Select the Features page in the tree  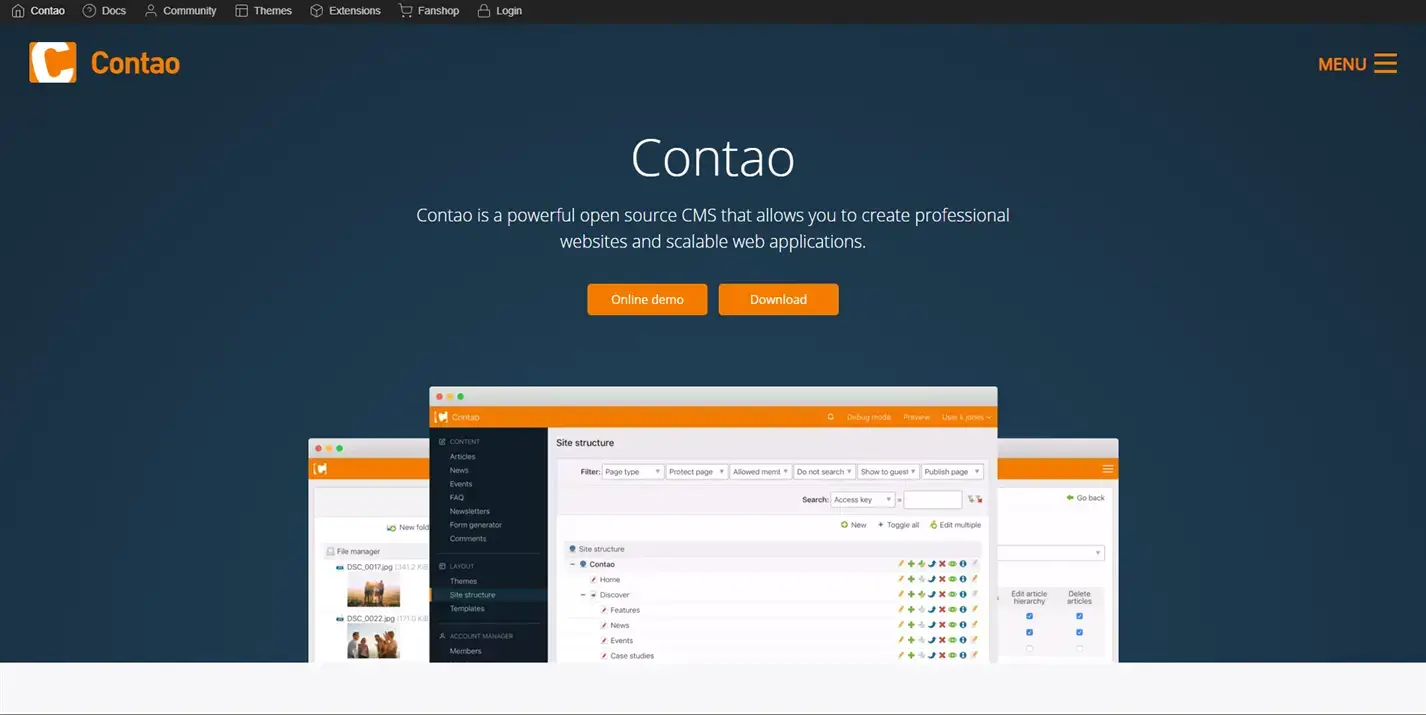(x=625, y=610)
